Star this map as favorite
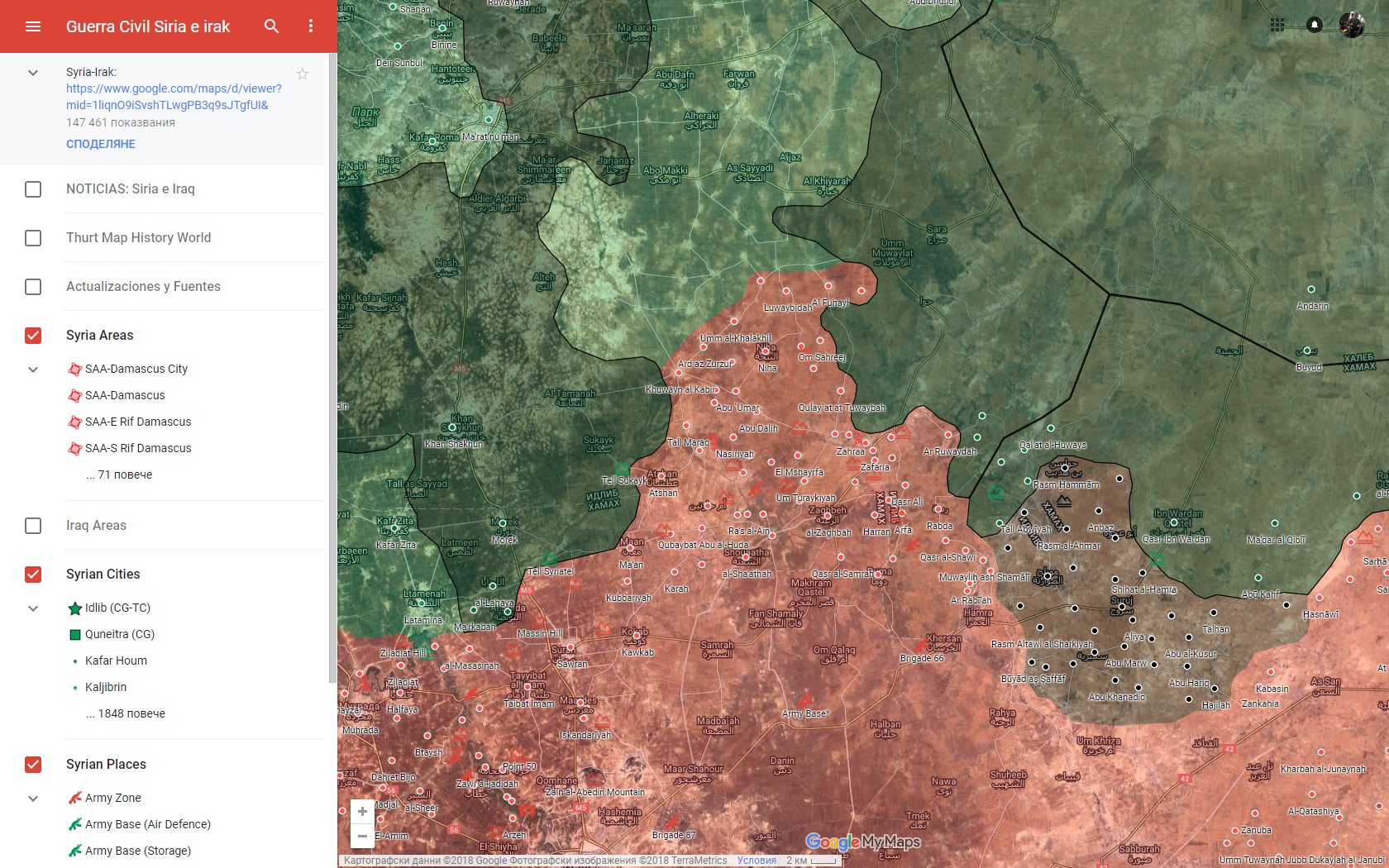 point(303,74)
